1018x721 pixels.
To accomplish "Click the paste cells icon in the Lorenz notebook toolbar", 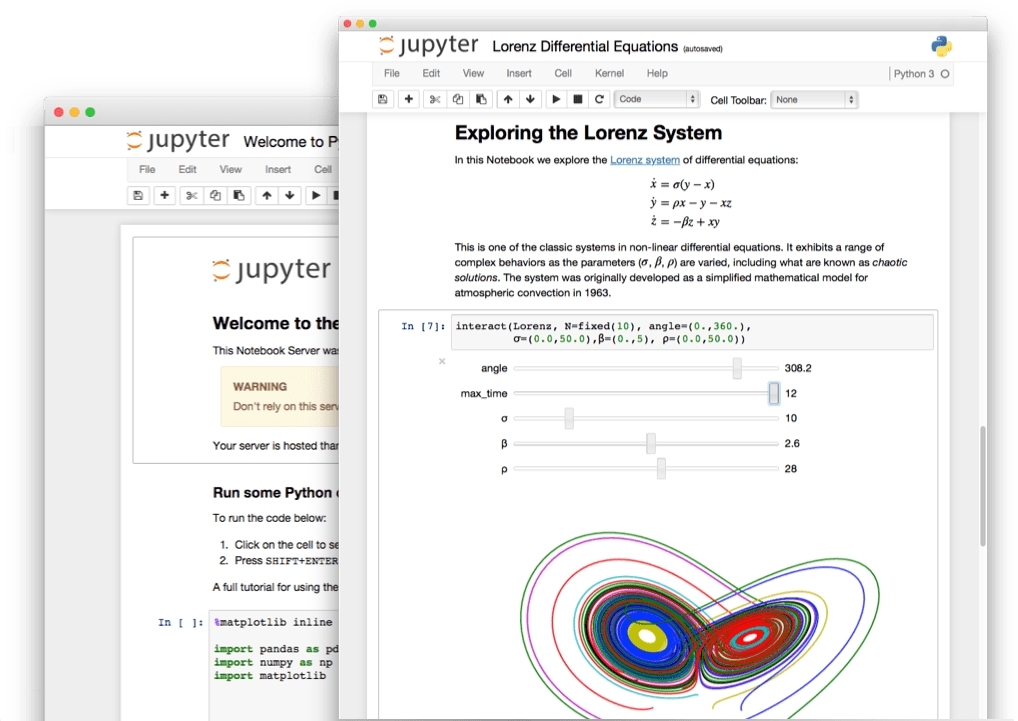I will (x=482, y=99).
